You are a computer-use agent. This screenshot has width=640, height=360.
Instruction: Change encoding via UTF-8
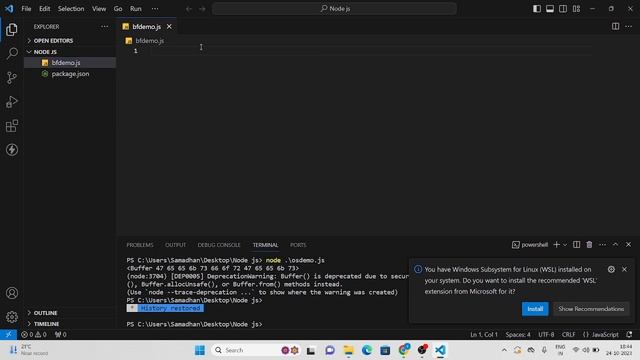546,334
